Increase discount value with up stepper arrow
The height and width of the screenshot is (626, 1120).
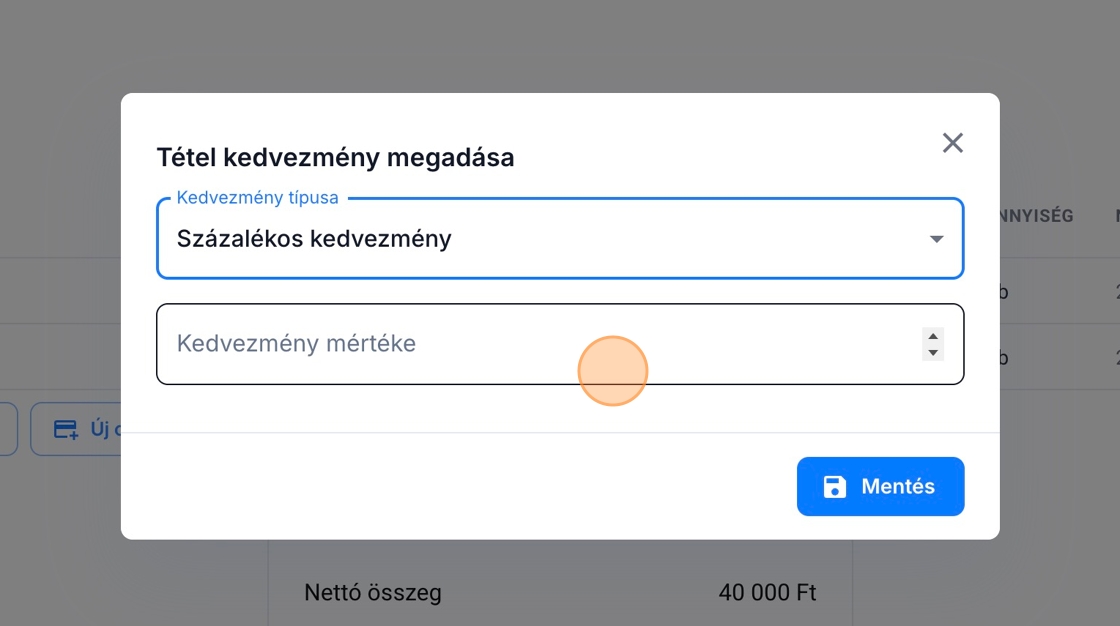[933, 336]
